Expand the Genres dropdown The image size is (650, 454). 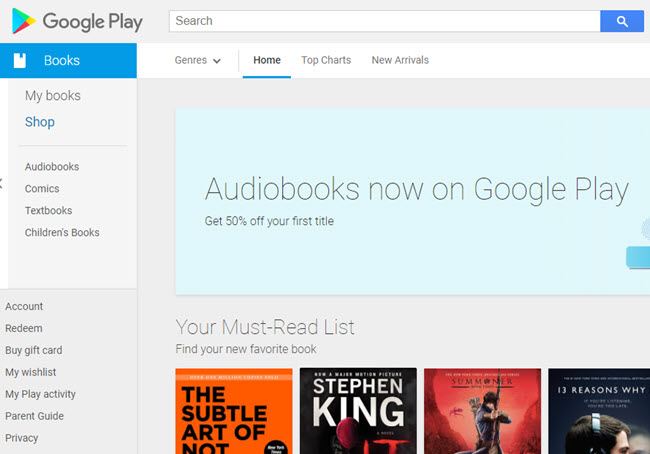(198, 60)
